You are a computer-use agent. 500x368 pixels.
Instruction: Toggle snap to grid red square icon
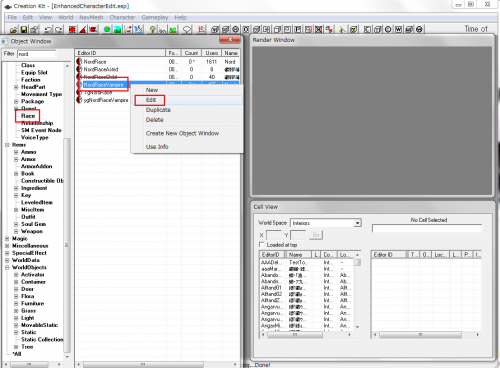click(x=72, y=30)
